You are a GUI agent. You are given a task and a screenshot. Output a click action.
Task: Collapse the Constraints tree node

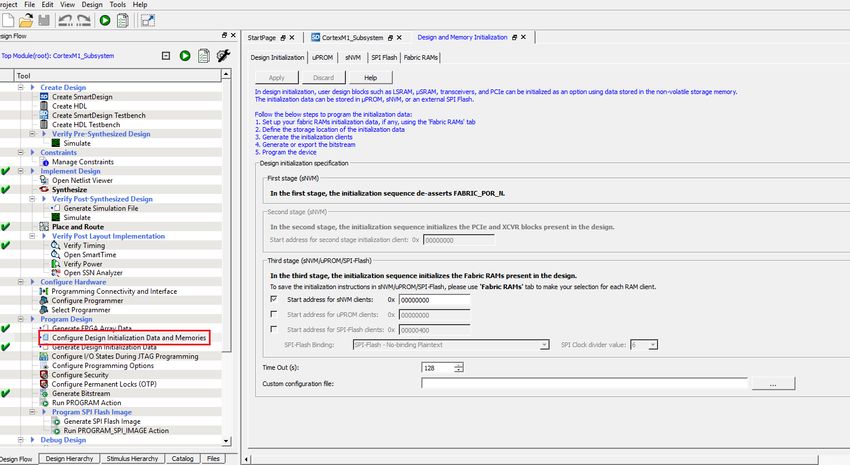tap(21, 152)
